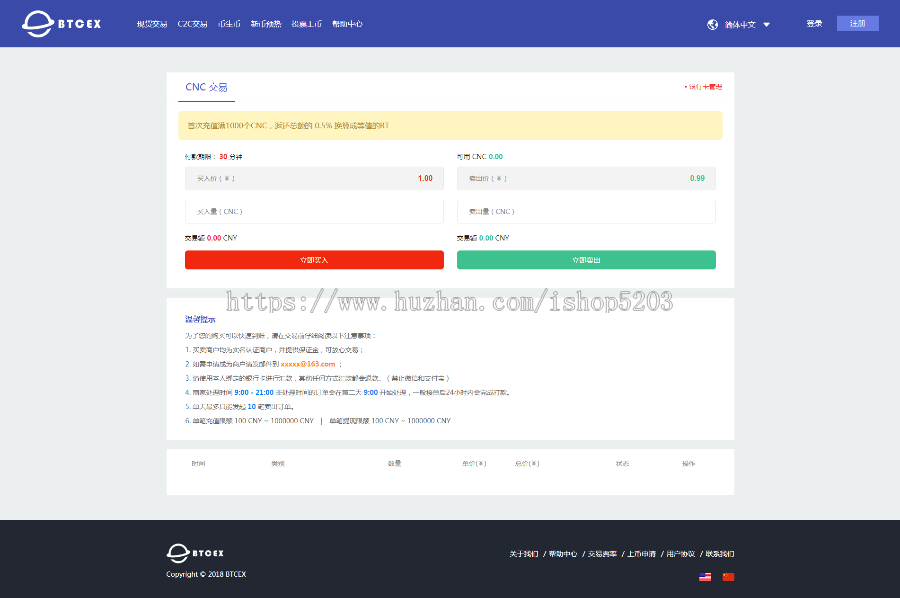Open the first header menu item (现货交易)
Image resolution: width=900 pixels, height=598 pixels.
(152, 24)
